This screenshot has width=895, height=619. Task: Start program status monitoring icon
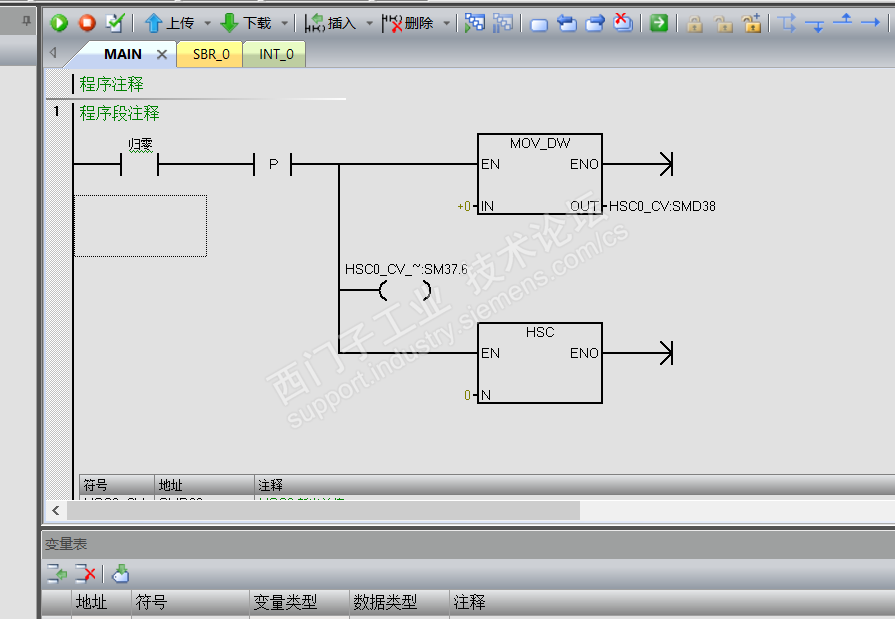click(474, 23)
